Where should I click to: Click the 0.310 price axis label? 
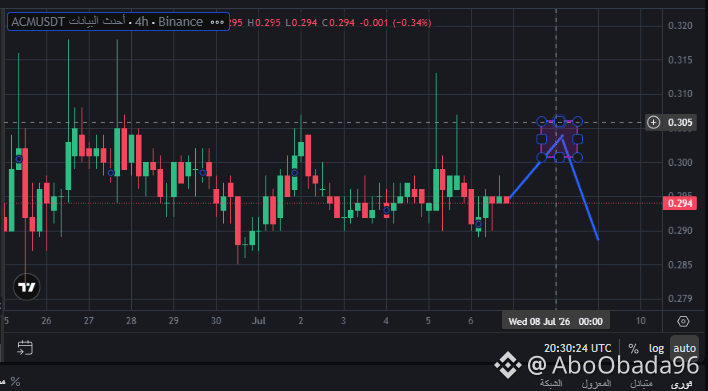(680, 94)
